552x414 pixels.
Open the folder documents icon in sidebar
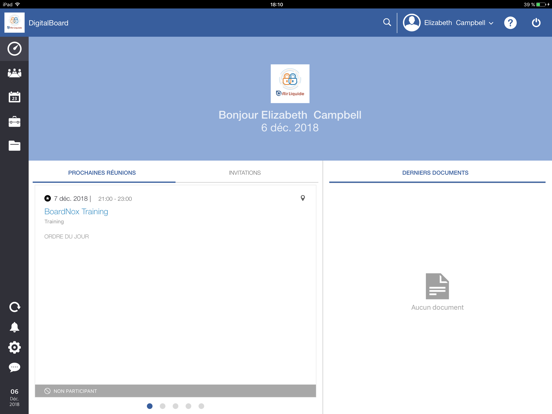tap(14, 146)
